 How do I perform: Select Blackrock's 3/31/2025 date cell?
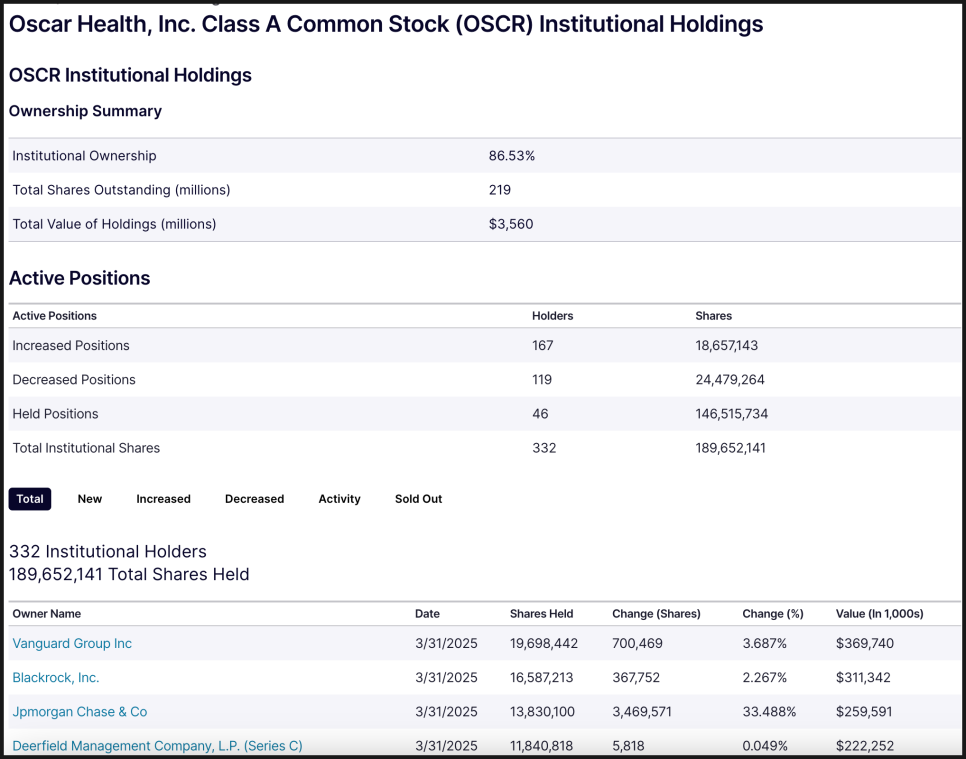click(446, 678)
